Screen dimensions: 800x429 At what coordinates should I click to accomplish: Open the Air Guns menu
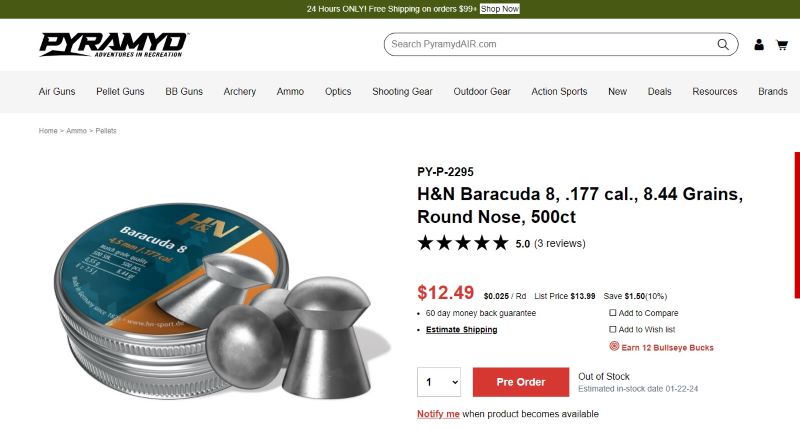click(57, 91)
